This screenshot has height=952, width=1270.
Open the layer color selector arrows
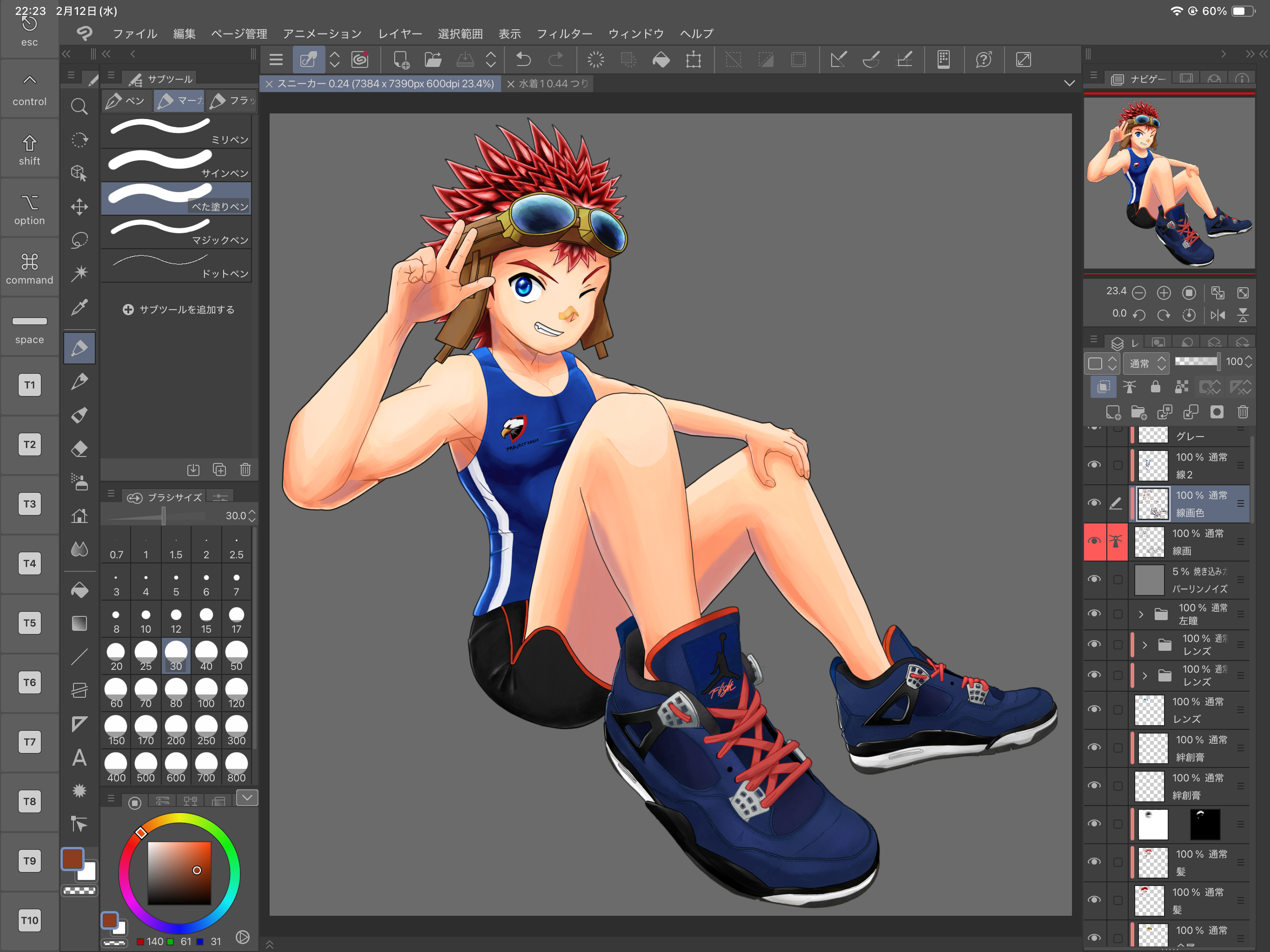[x=1113, y=363]
